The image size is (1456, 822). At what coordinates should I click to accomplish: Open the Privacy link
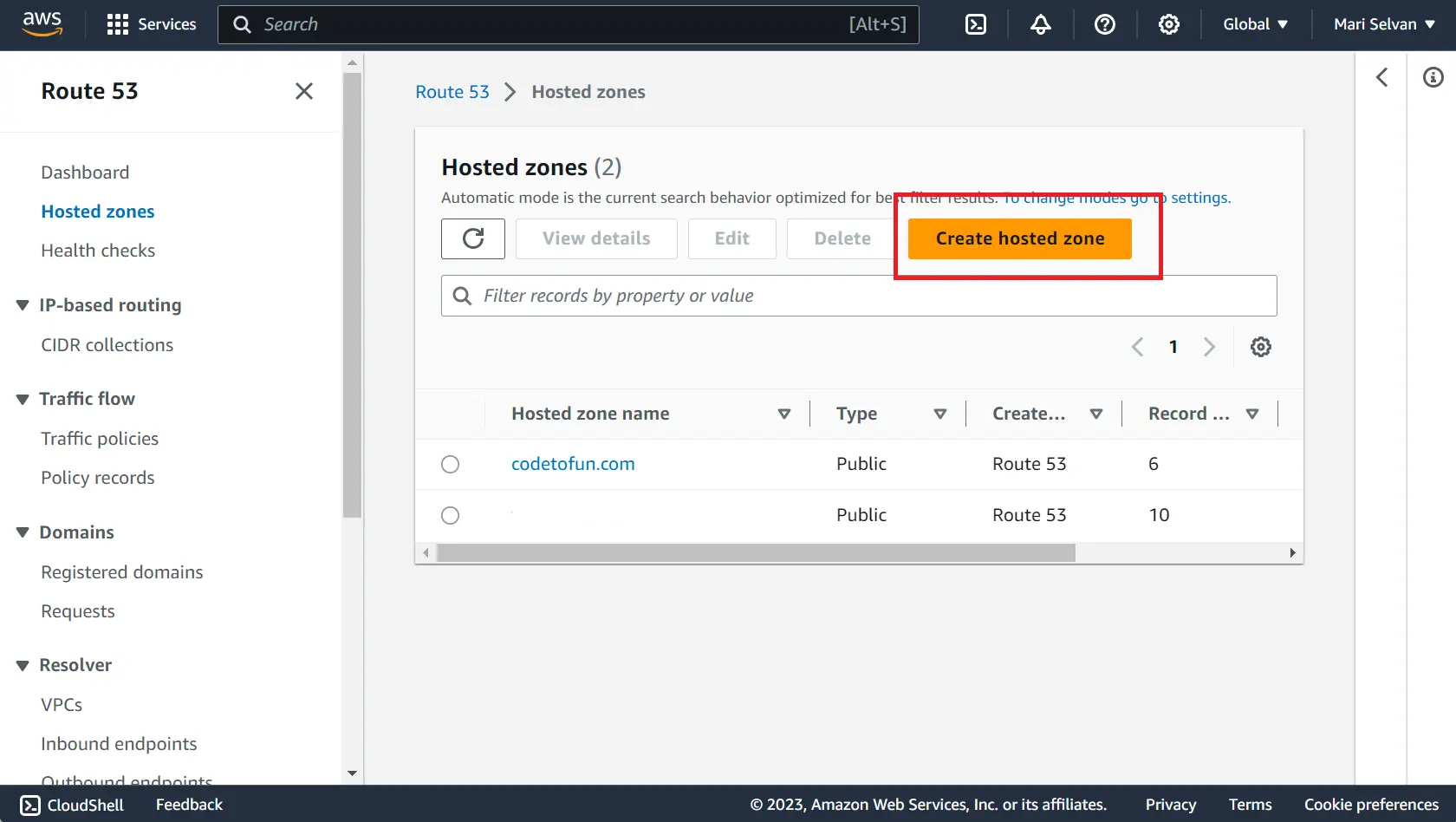tap(1171, 805)
